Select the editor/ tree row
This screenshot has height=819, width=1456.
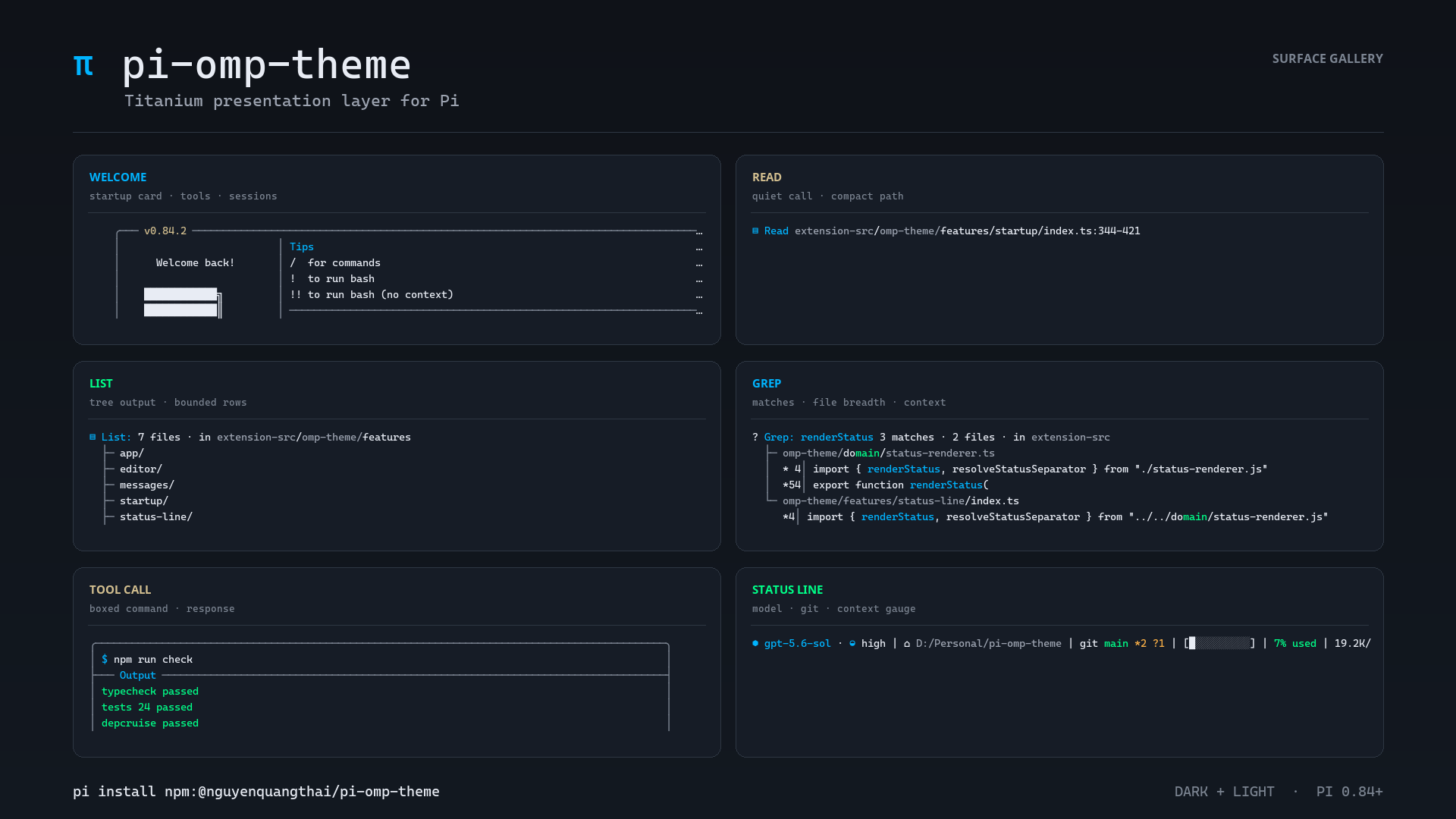(x=141, y=469)
